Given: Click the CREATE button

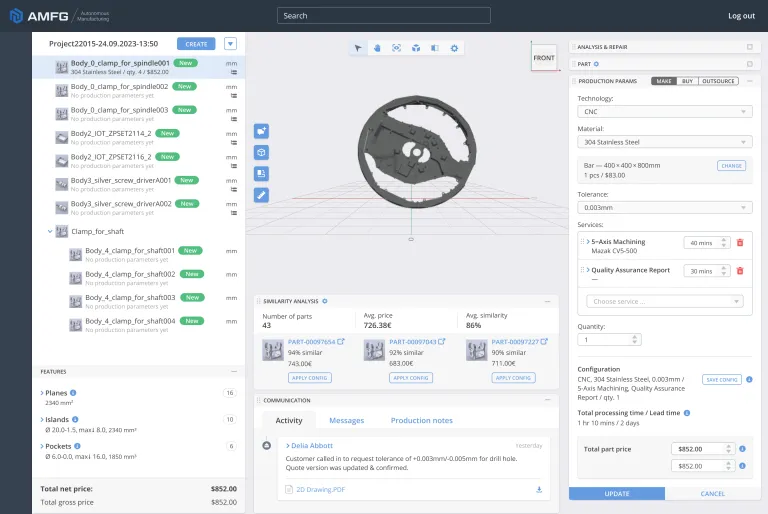Looking at the screenshot, I should point(196,44).
